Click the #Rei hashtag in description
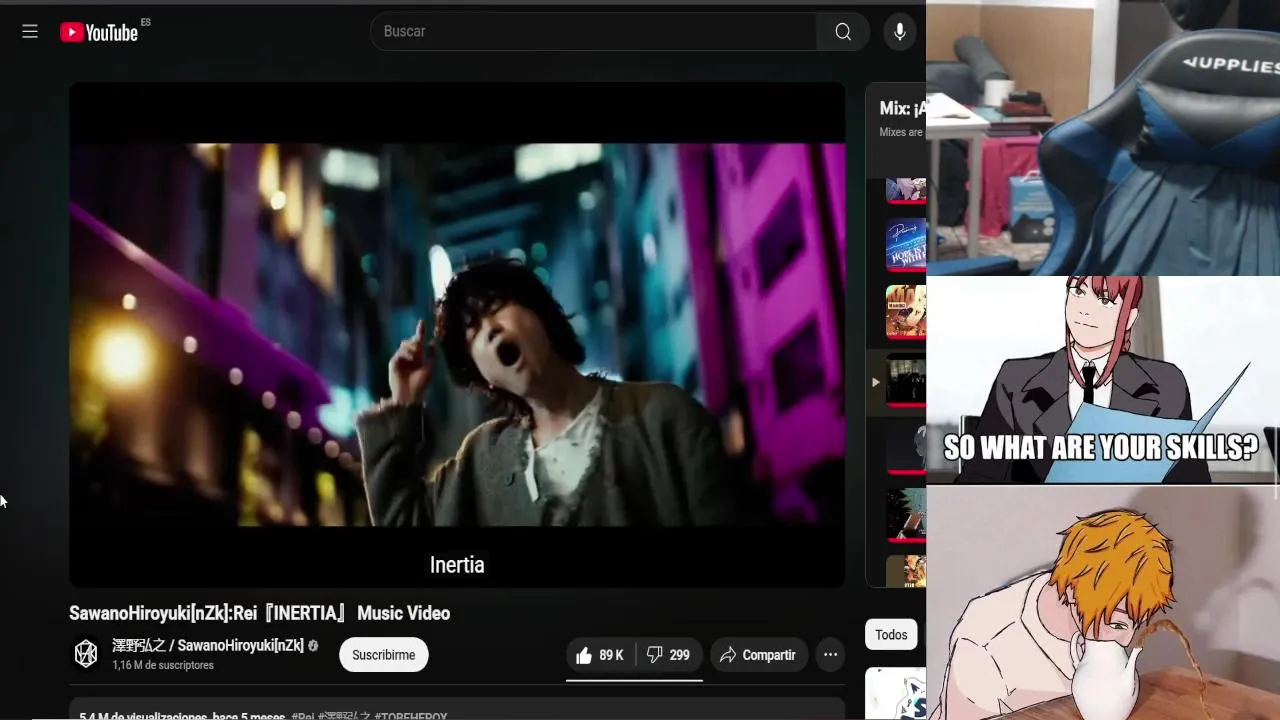The width and height of the screenshot is (1280, 720). point(302,716)
